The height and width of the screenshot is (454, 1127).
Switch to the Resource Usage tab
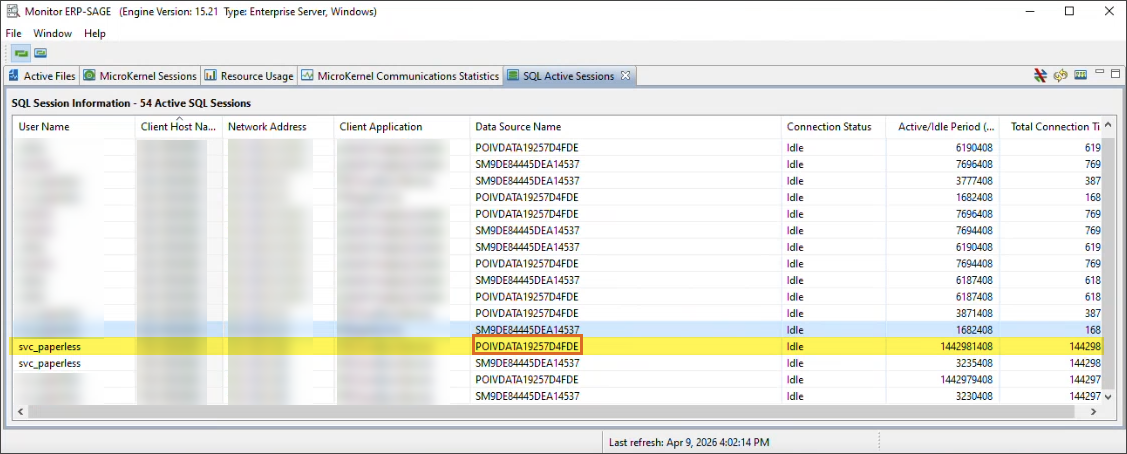(249, 75)
